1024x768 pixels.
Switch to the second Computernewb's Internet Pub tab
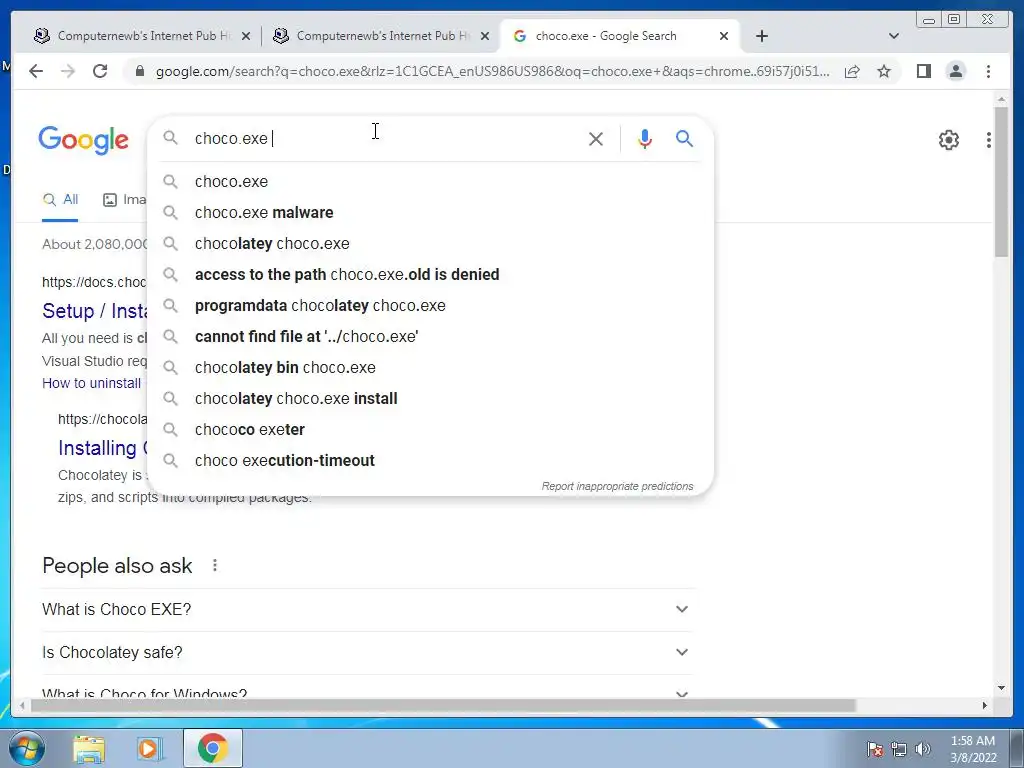pos(380,36)
